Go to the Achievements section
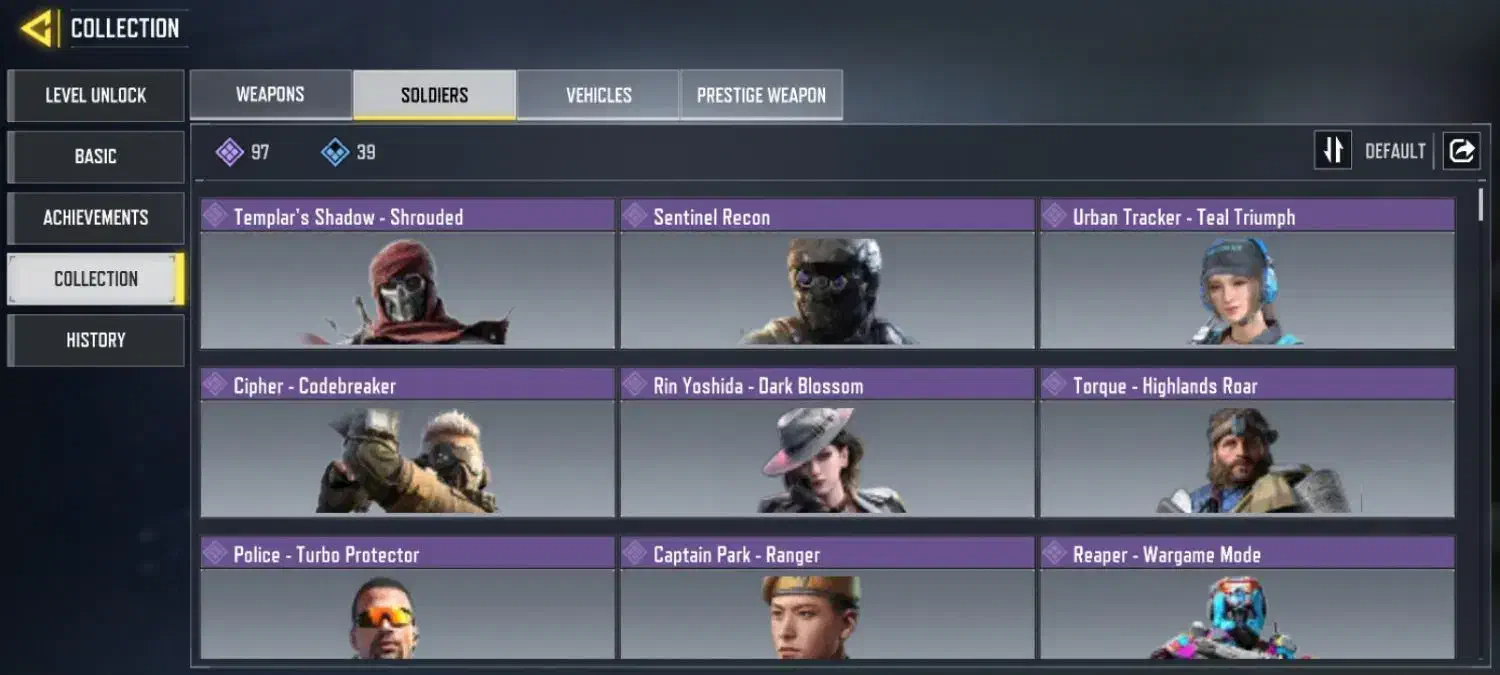The width and height of the screenshot is (1500, 675). point(96,218)
